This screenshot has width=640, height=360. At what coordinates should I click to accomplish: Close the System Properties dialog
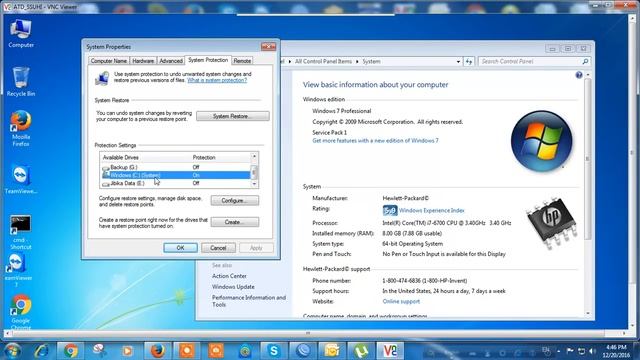268,47
